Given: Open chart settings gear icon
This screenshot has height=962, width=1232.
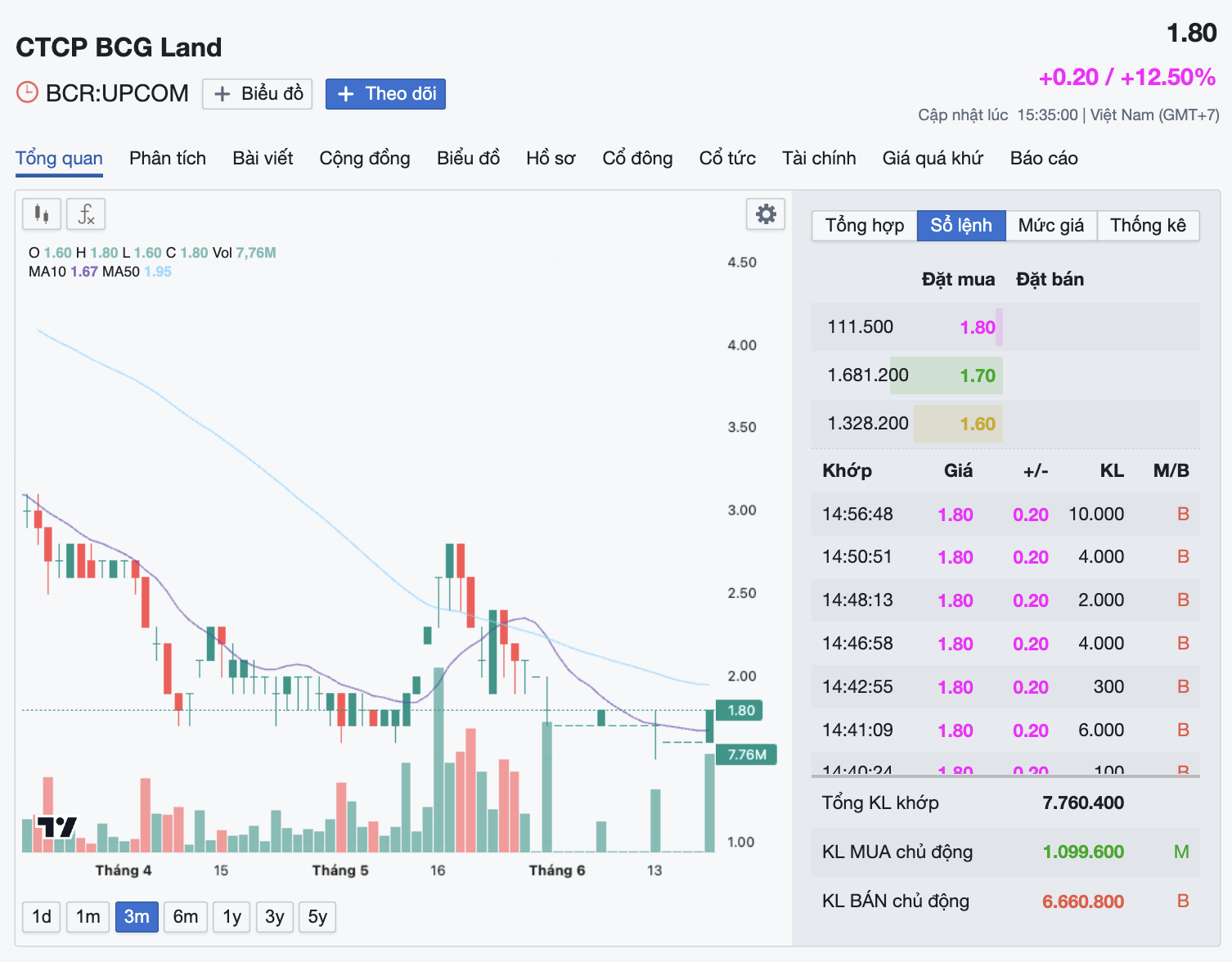Looking at the screenshot, I should click(x=766, y=214).
